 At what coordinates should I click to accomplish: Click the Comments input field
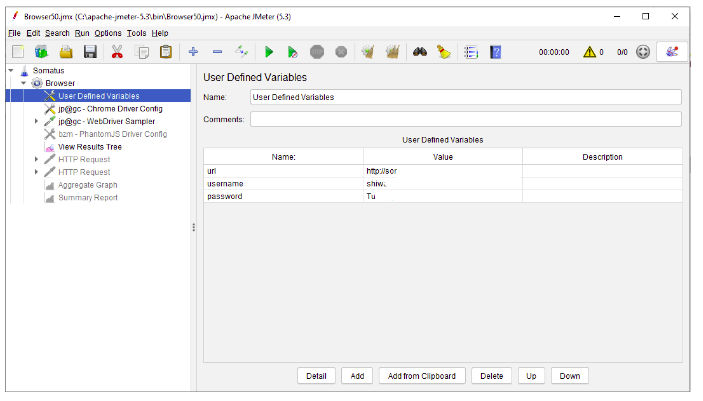(x=466, y=119)
